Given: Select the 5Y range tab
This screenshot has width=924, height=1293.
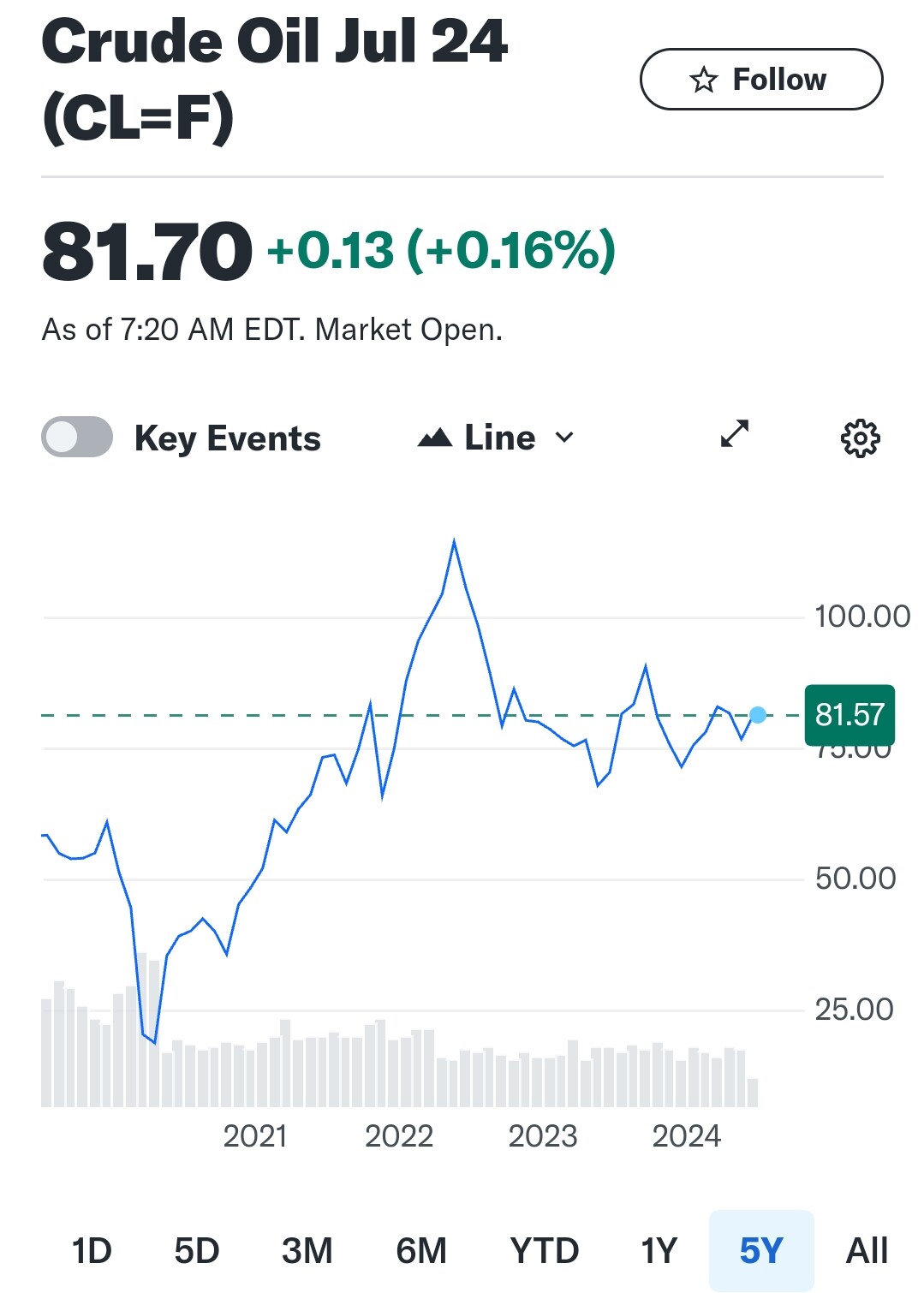Looking at the screenshot, I should click(761, 1251).
